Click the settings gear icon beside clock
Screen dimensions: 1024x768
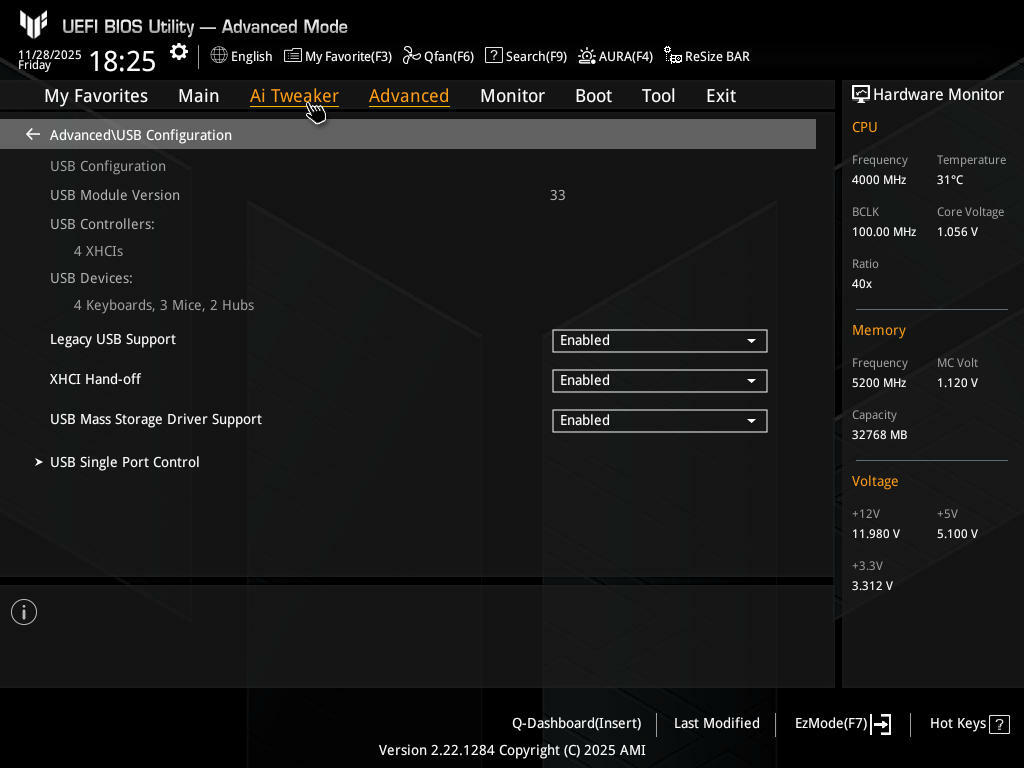[178, 52]
